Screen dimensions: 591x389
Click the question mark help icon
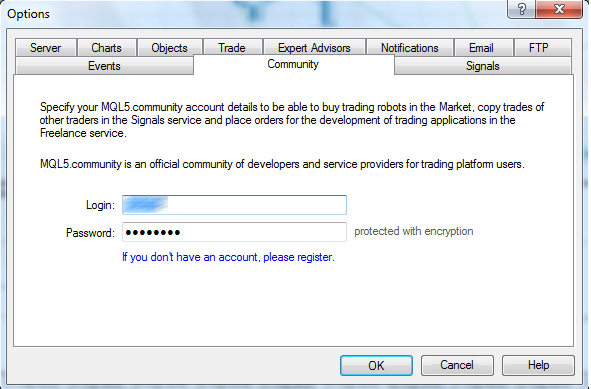point(522,9)
